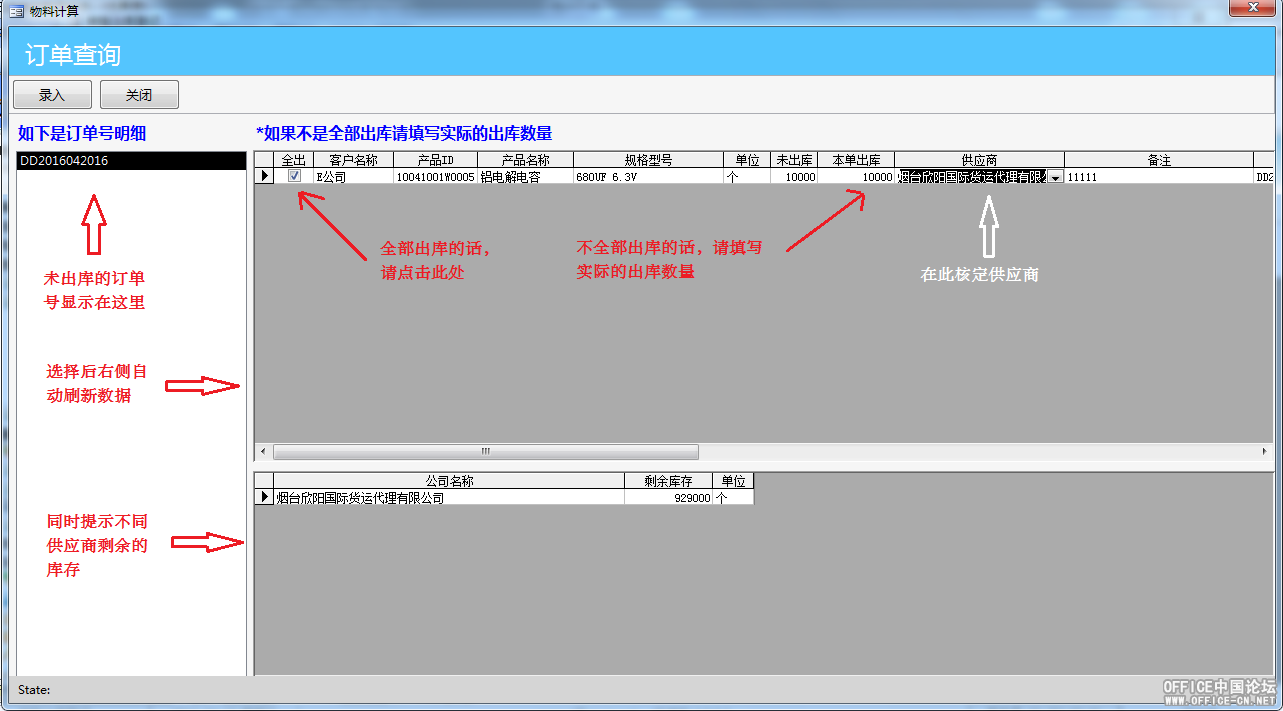Click the 单位 cell 个 in order row
1283x711 pixels.
747,177
